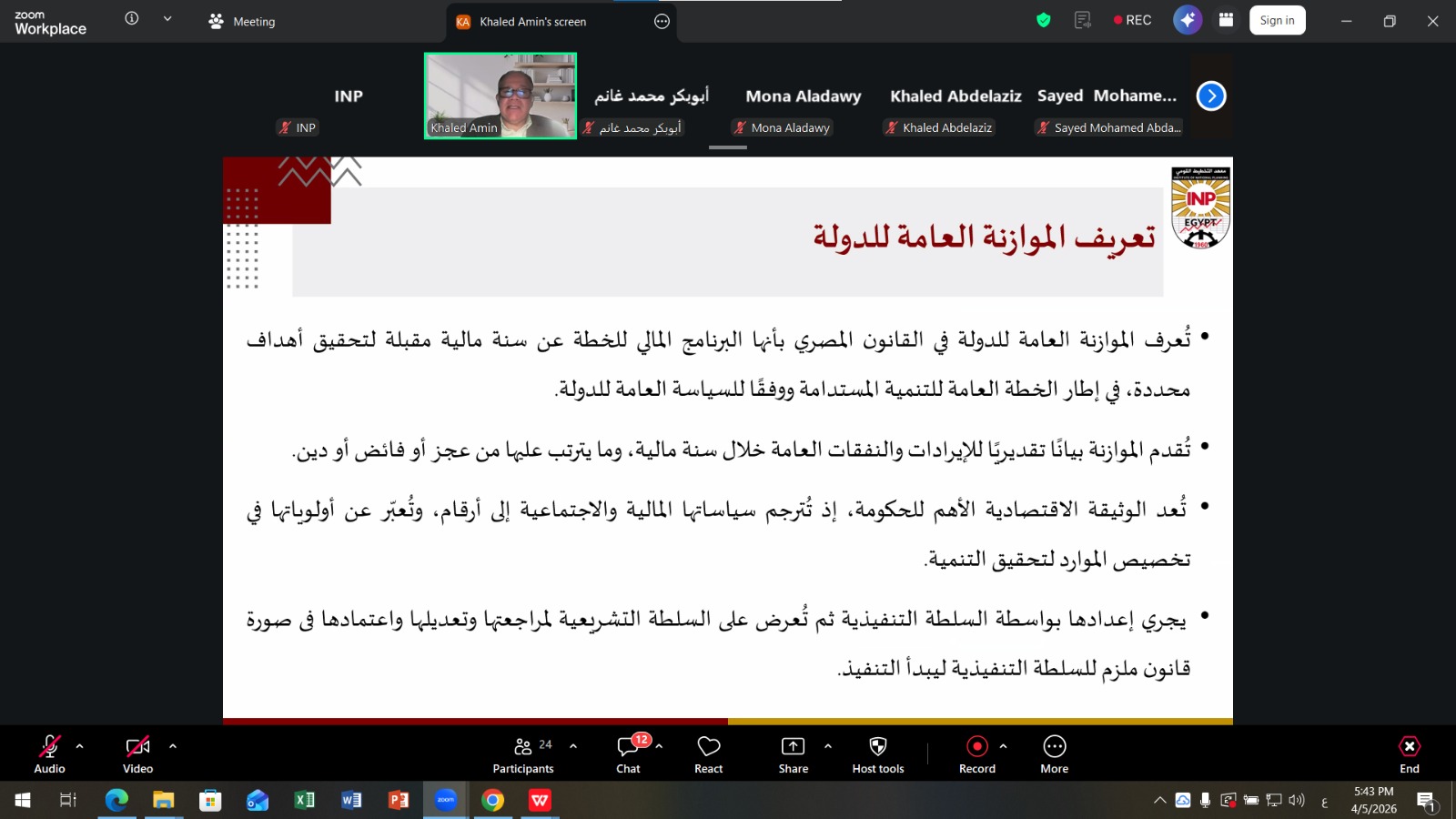Open PowerPoint from the taskbar

point(399,800)
